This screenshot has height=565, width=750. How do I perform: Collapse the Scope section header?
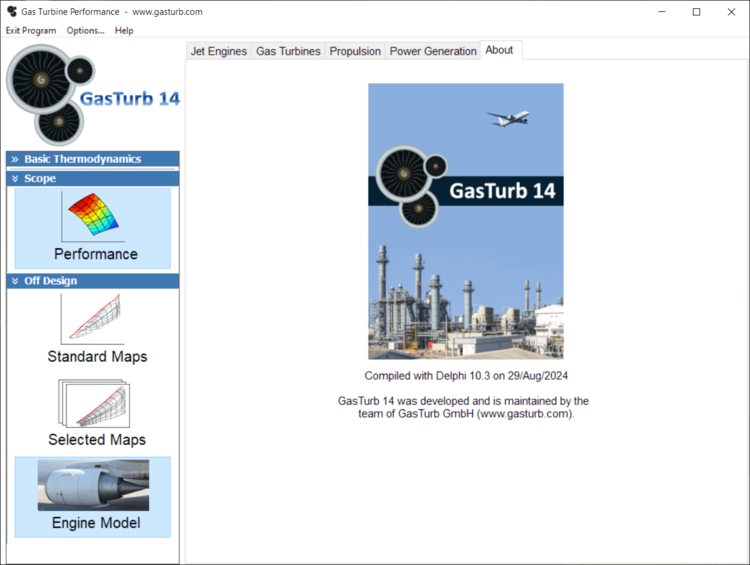click(x=92, y=178)
